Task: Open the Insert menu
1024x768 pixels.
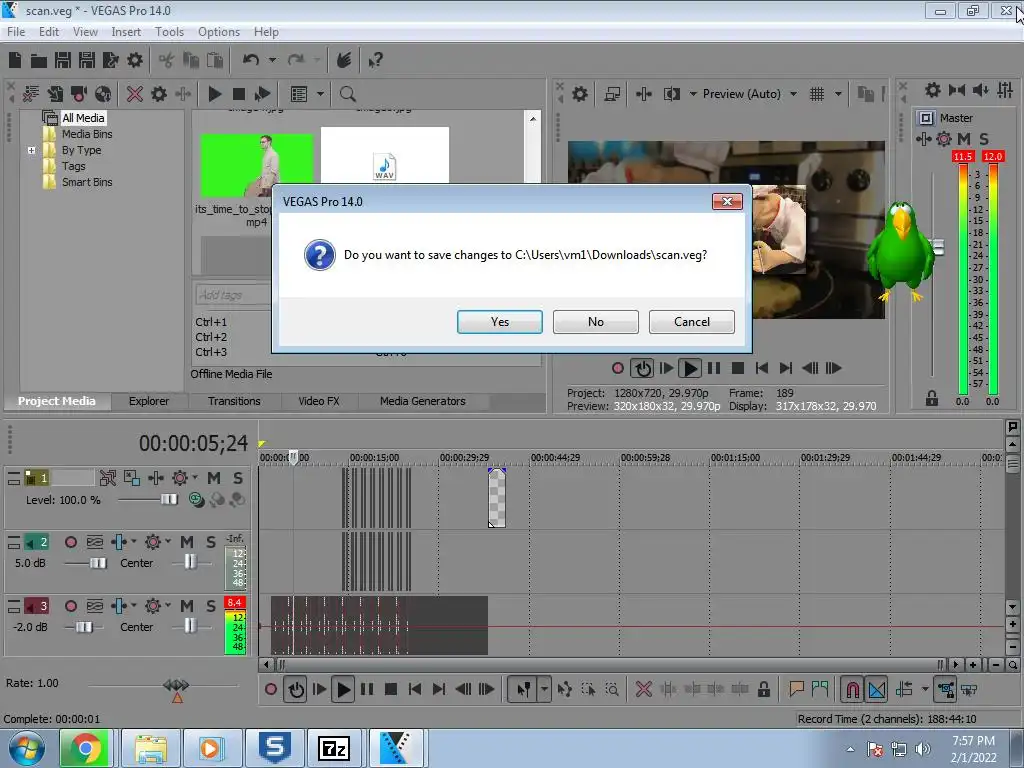Action: pyautogui.click(x=126, y=32)
